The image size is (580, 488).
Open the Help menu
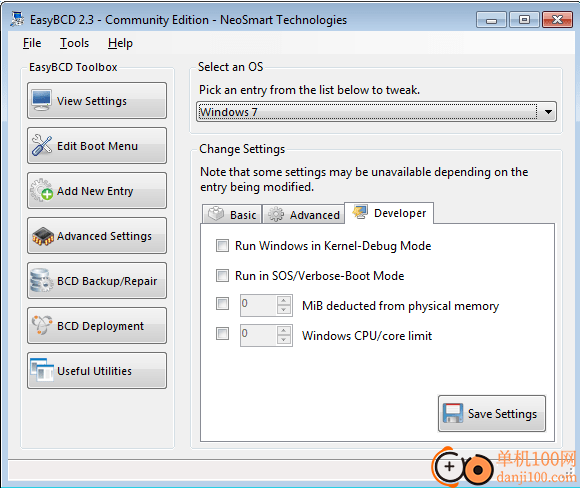coord(120,43)
